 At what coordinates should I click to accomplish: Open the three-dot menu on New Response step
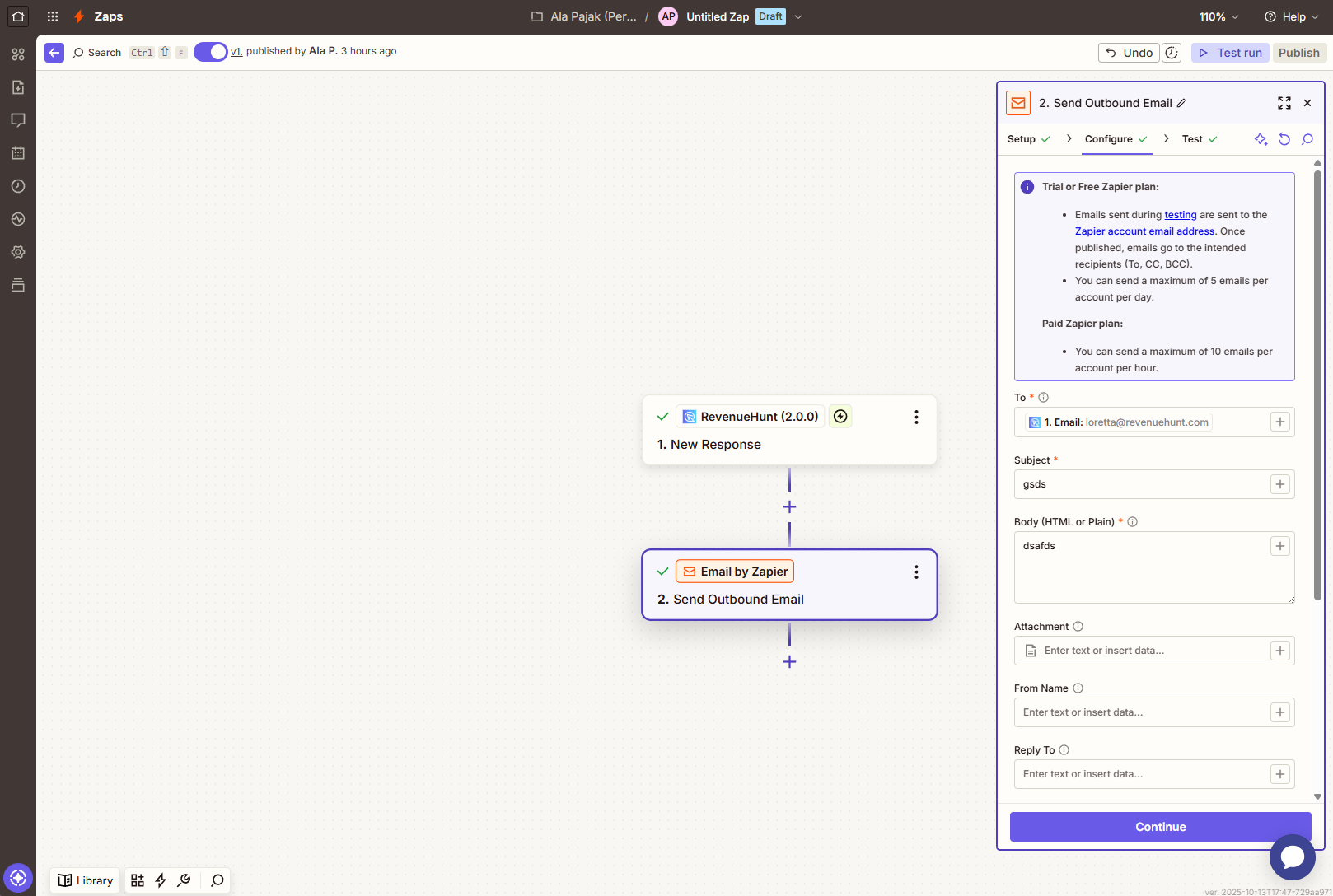tap(916, 417)
